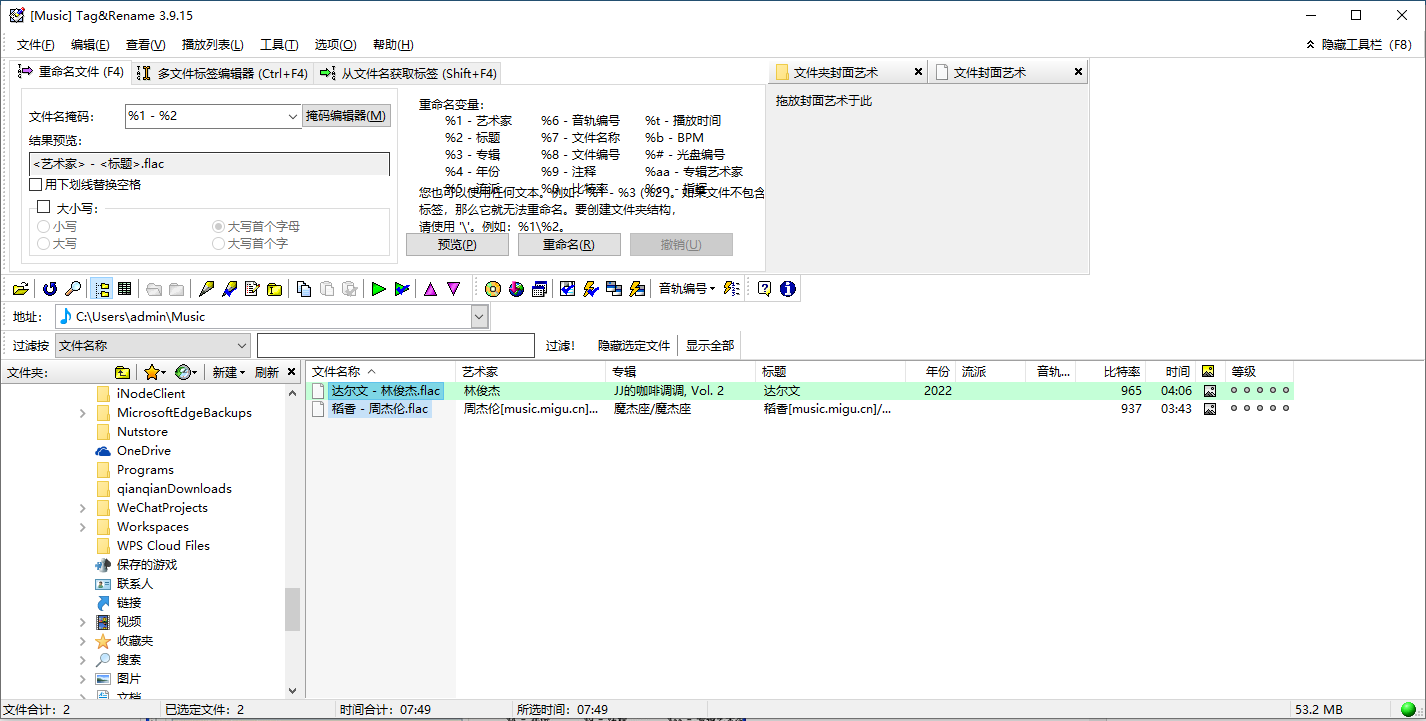Click cover art icon in 达尔文 row

coord(1209,391)
